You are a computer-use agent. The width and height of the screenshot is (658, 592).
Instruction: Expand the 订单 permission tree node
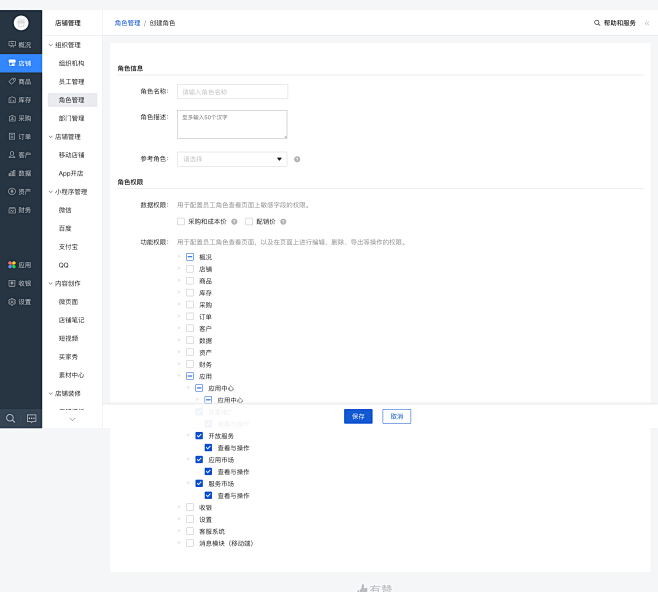click(x=179, y=316)
